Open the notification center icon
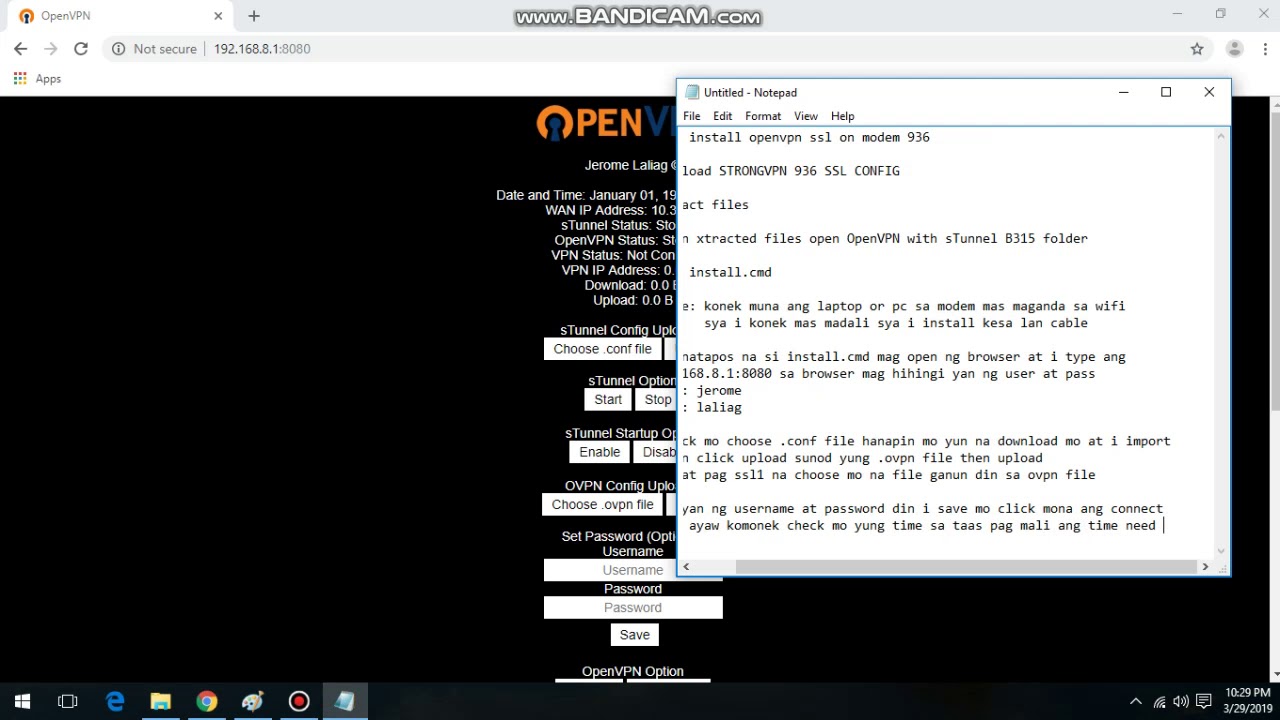 (x=1204, y=702)
